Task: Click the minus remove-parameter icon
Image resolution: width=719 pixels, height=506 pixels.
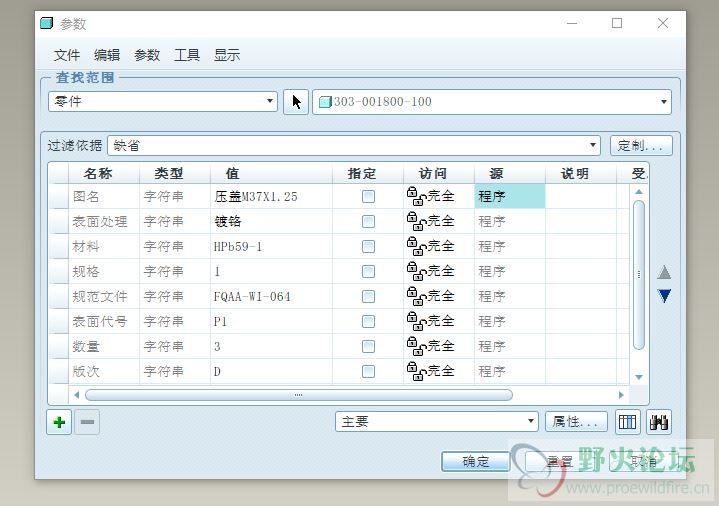Action: coord(87,422)
